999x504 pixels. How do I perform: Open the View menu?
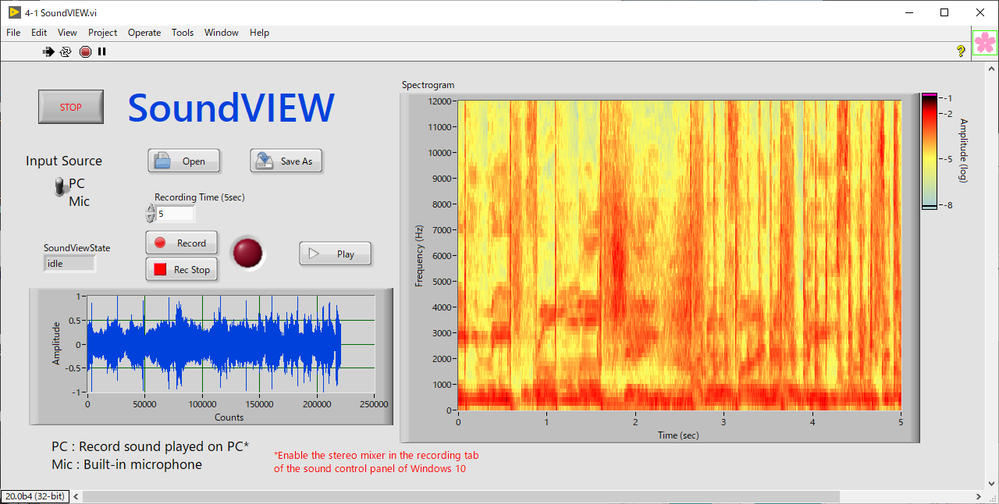[x=67, y=32]
